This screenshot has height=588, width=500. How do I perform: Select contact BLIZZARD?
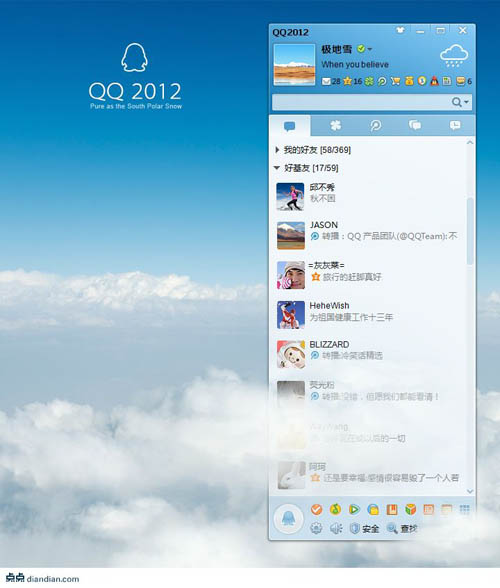369,354
